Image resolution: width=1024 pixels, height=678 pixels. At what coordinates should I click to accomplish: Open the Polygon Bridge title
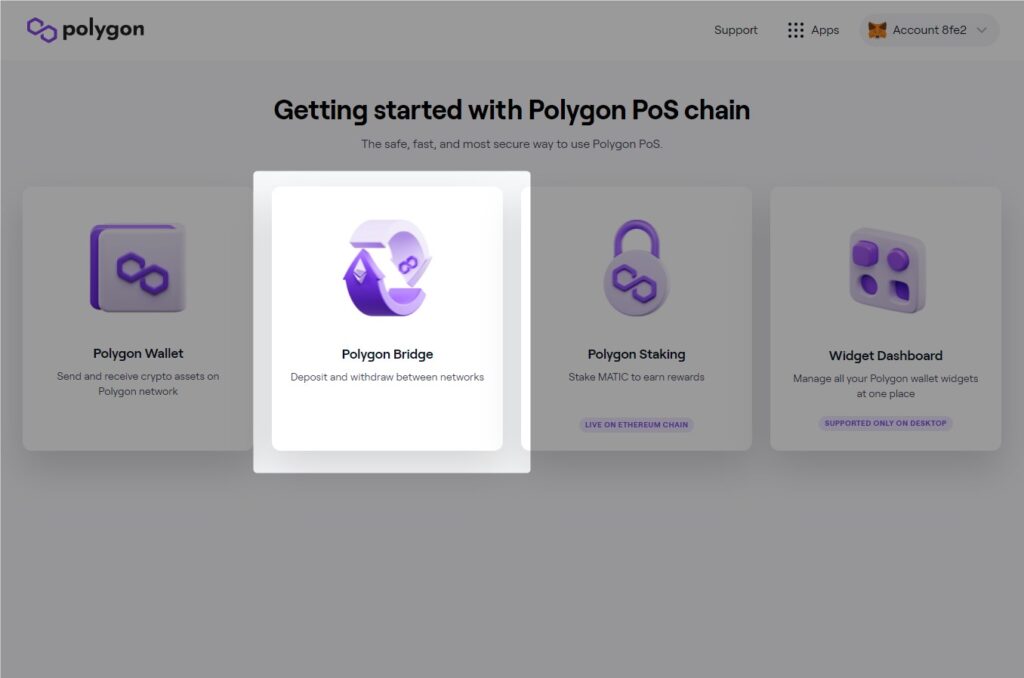(x=387, y=354)
